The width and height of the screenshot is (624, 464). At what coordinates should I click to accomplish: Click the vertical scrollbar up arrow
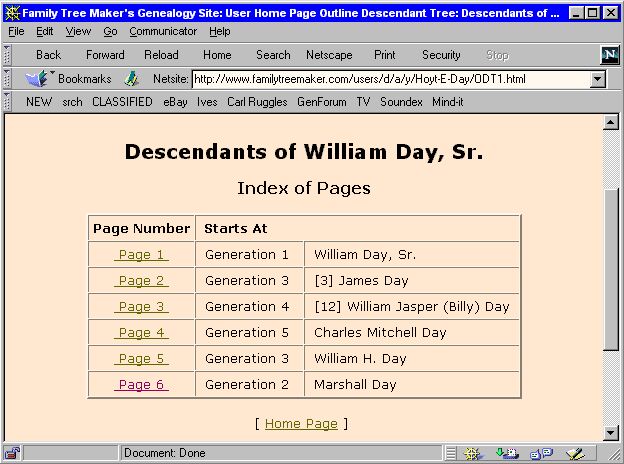(x=611, y=122)
